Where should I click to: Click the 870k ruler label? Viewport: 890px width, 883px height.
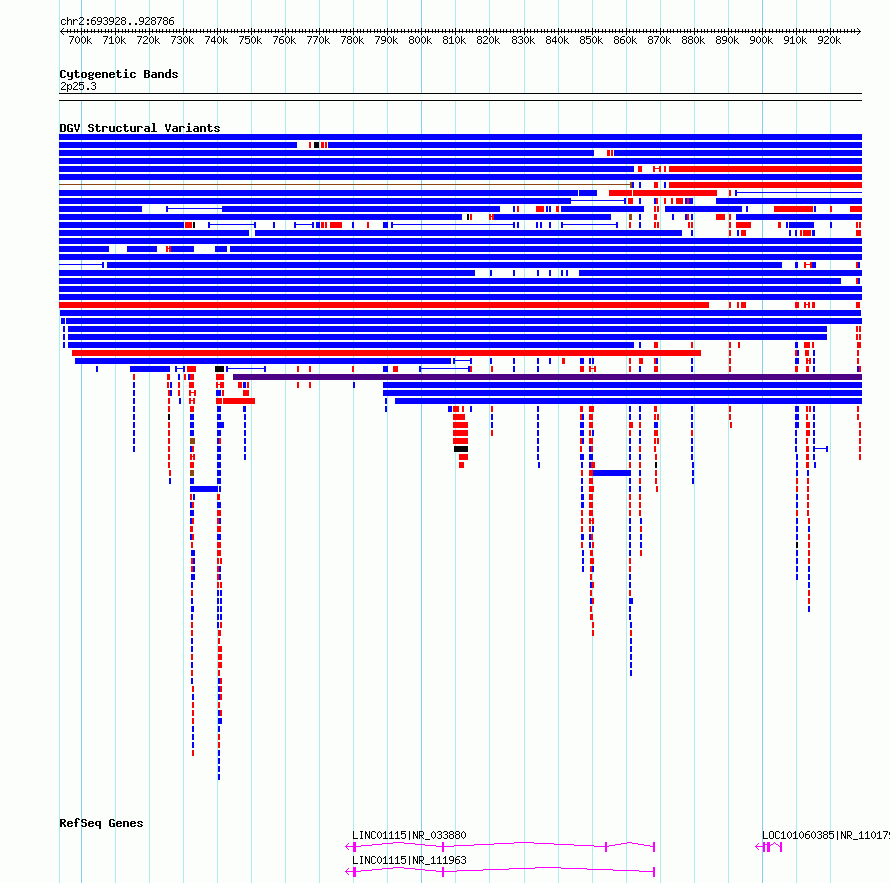(x=659, y=40)
